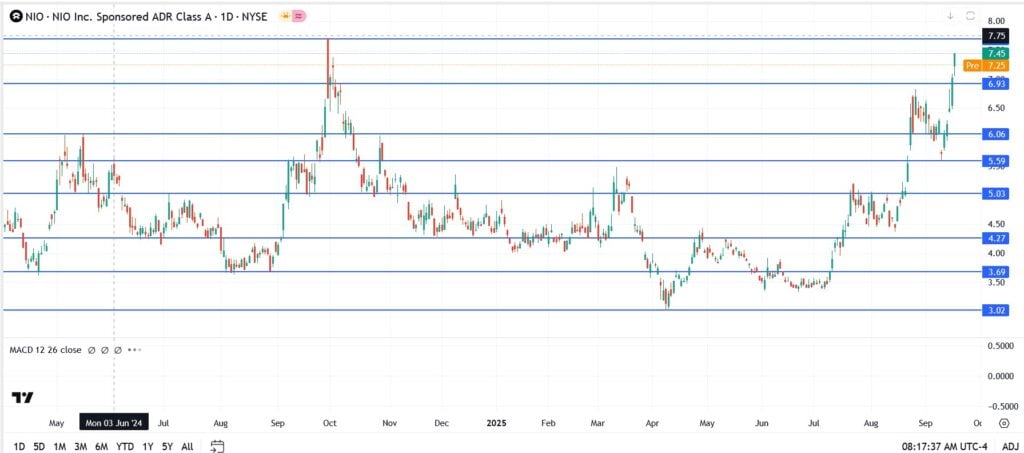Click the down-arrow icon at the chart's top right
The image size is (1024, 453).
tap(950, 16)
